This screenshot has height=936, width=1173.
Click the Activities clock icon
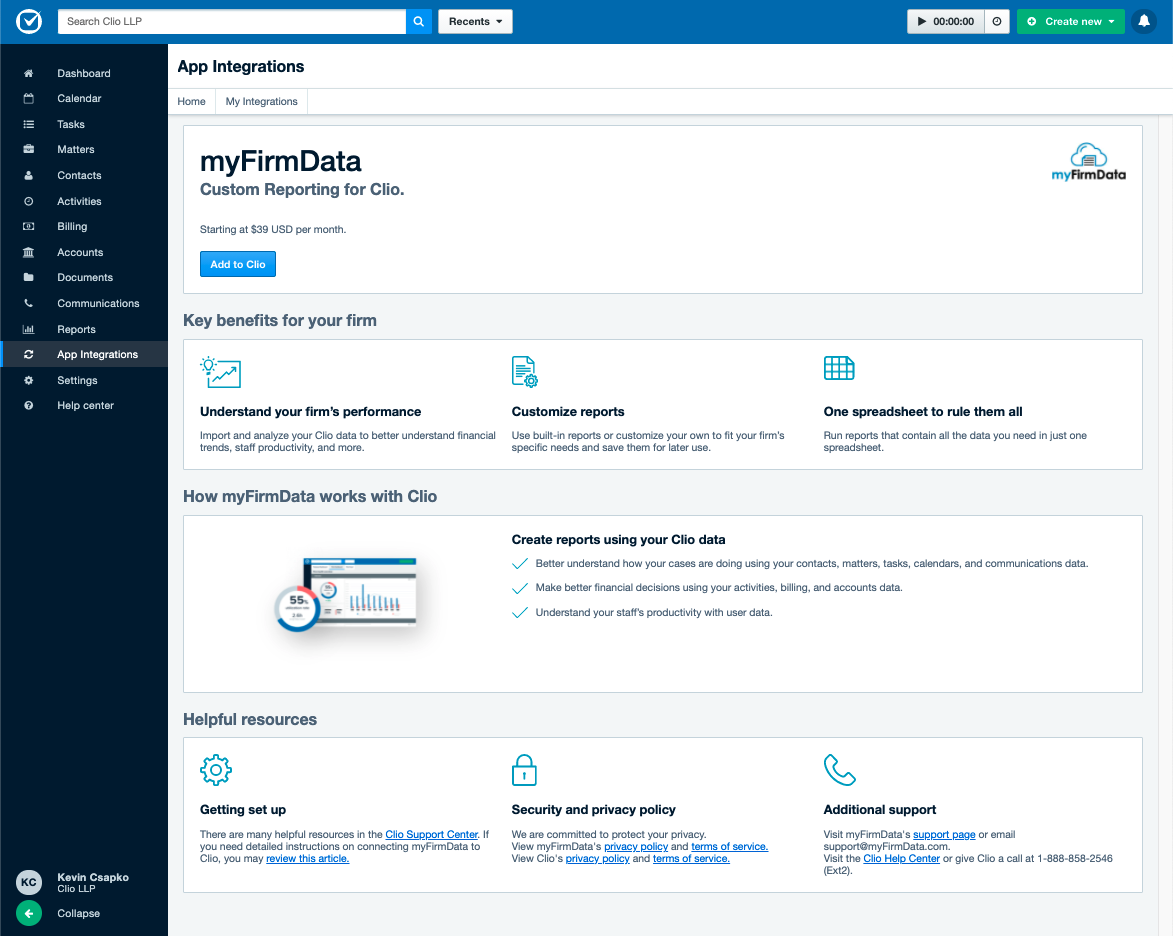coord(28,201)
